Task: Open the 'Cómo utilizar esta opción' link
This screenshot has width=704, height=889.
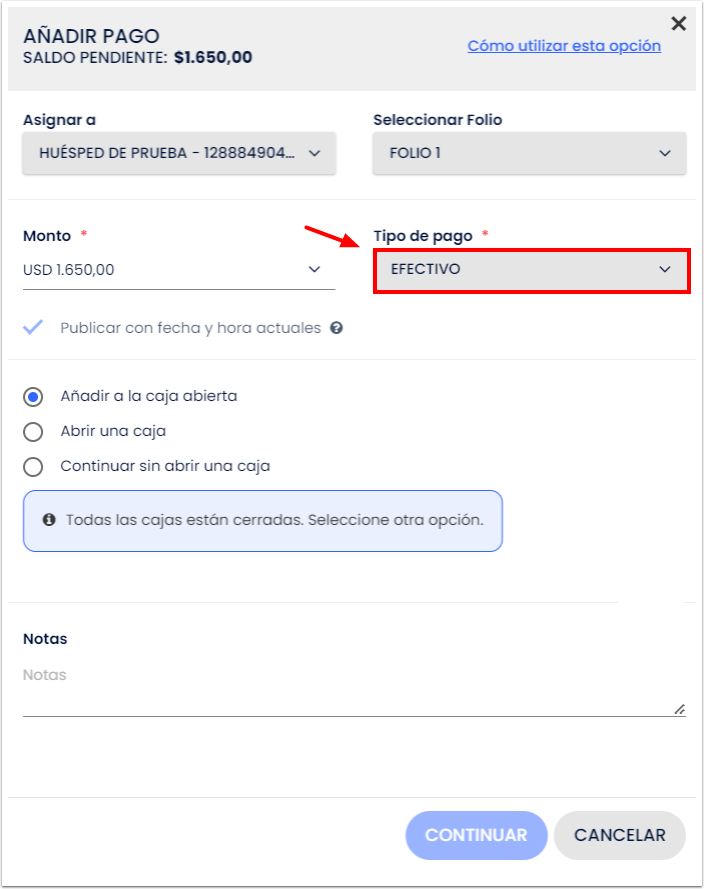Action: (564, 46)
